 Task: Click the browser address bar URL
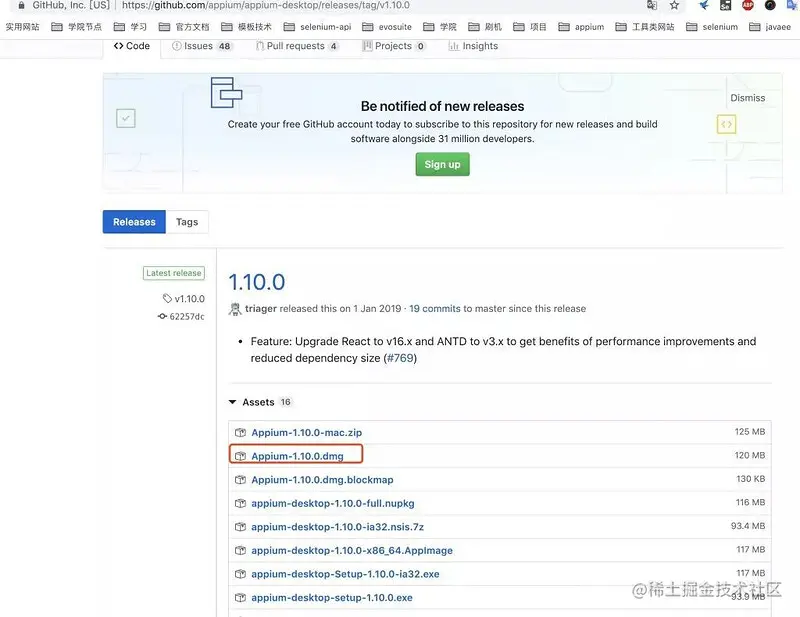265,5
